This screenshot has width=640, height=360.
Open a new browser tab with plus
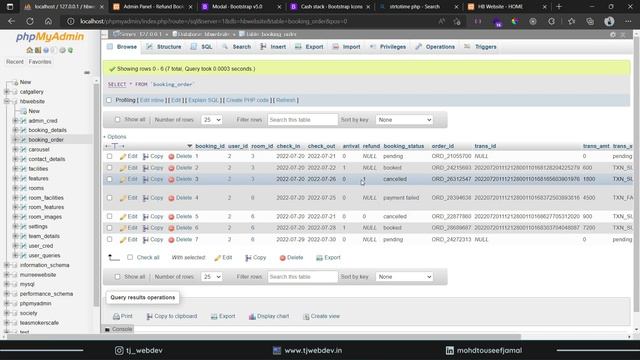[x=559, y=7]
